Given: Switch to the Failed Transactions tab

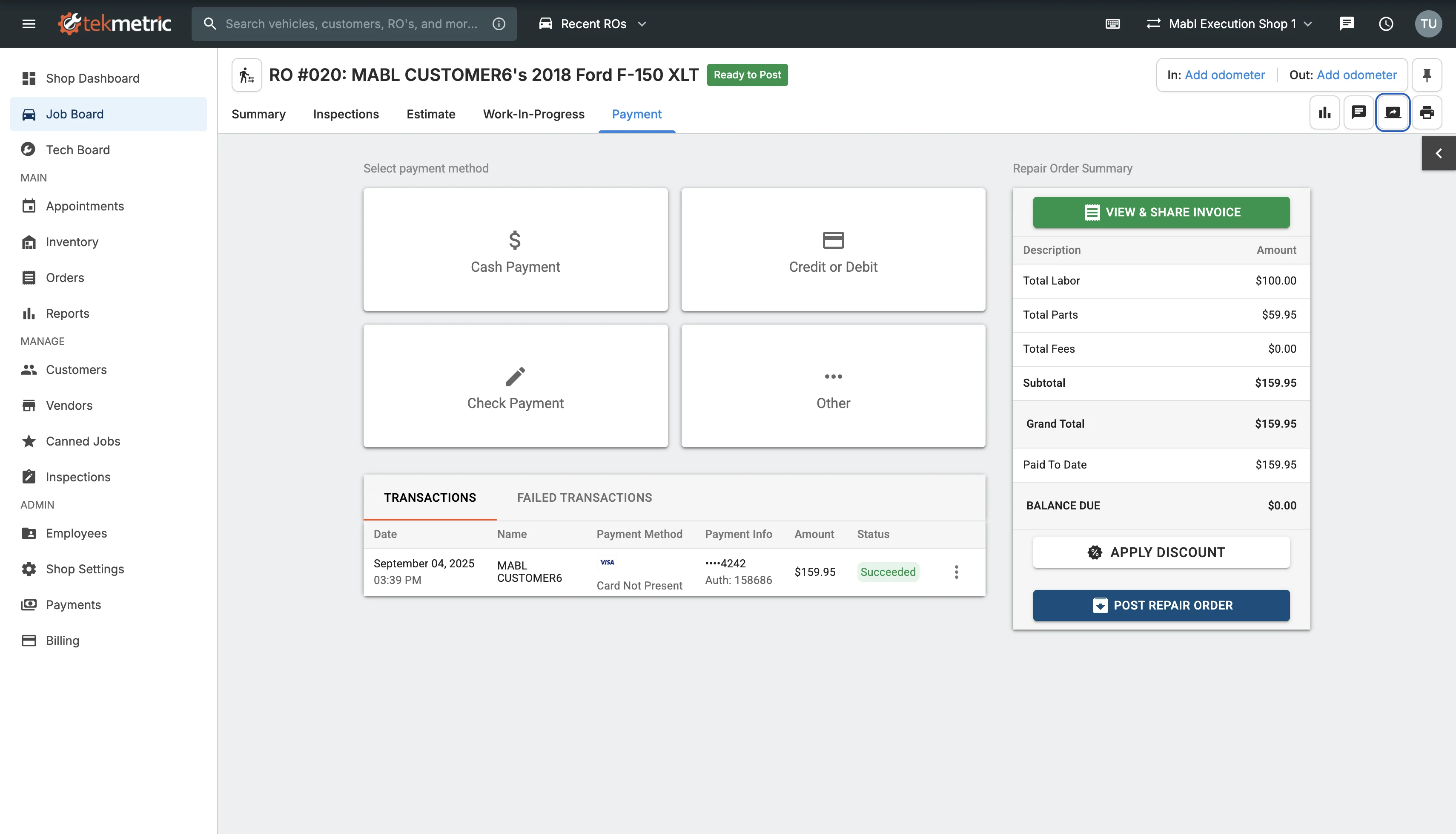Looking at the screenshot, I should pyautogui.click(x=585, y=497).
